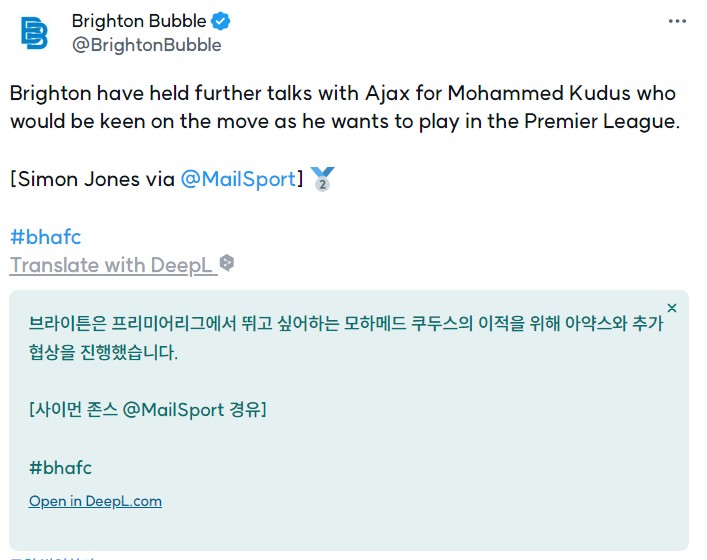This screenshot has width=707, height=560.
Task: Click Translate with DeepL
Action: pyautogui.click(x=111, y=265)
